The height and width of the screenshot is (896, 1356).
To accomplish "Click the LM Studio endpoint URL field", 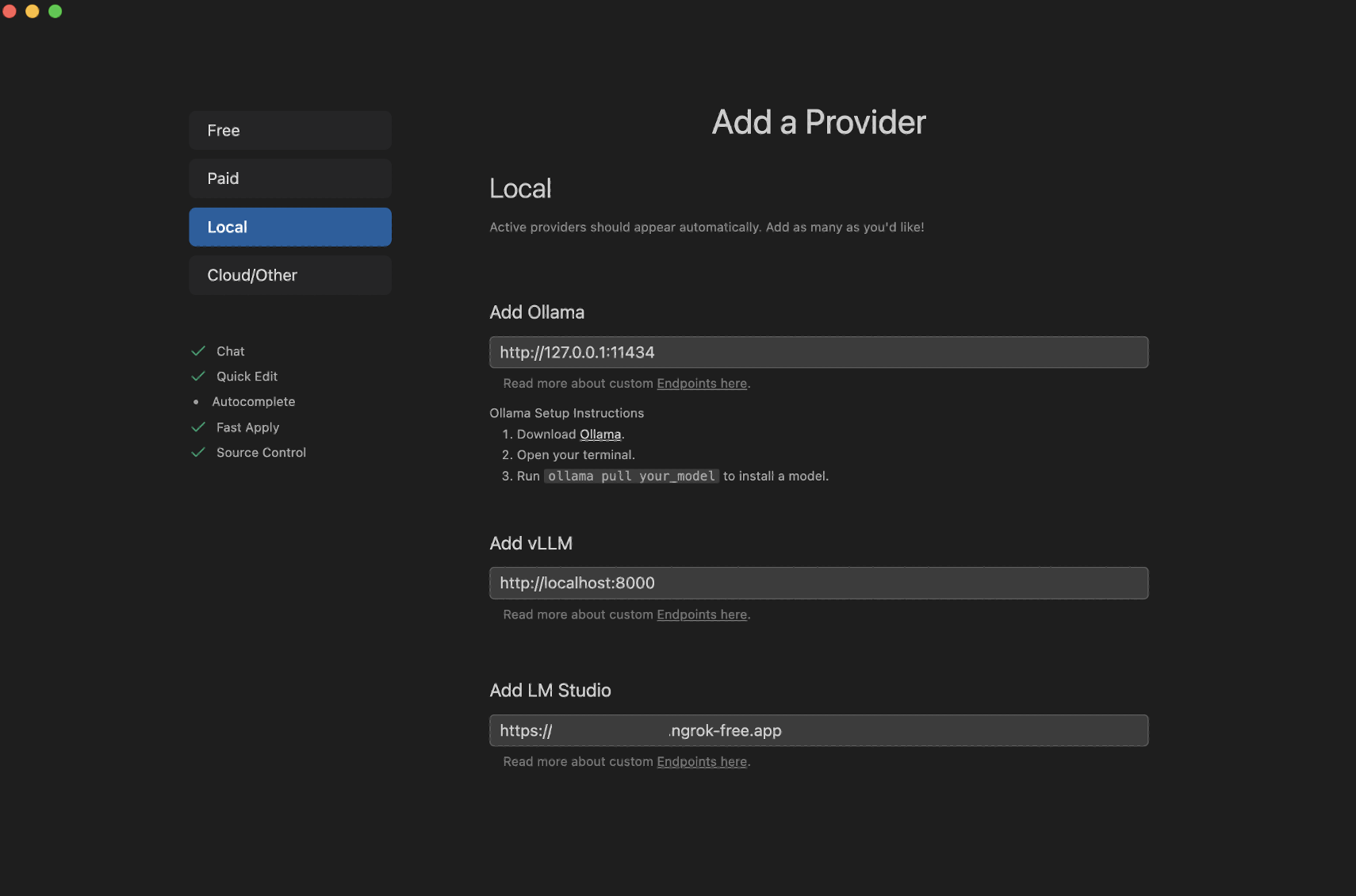I will click(x=818, y=730).
